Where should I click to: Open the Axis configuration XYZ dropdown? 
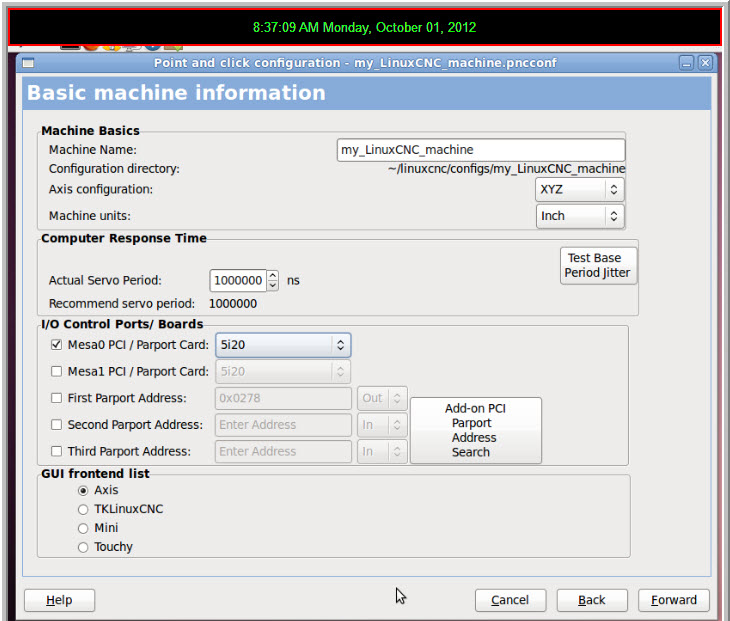click(x=580, y=189)
